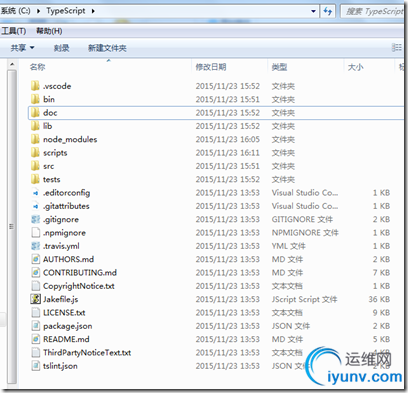Click the tslint.json file icon
Image resolution: width=408 pixels, height=393 pixels.
pyautogui.click(x=35, y=366)
